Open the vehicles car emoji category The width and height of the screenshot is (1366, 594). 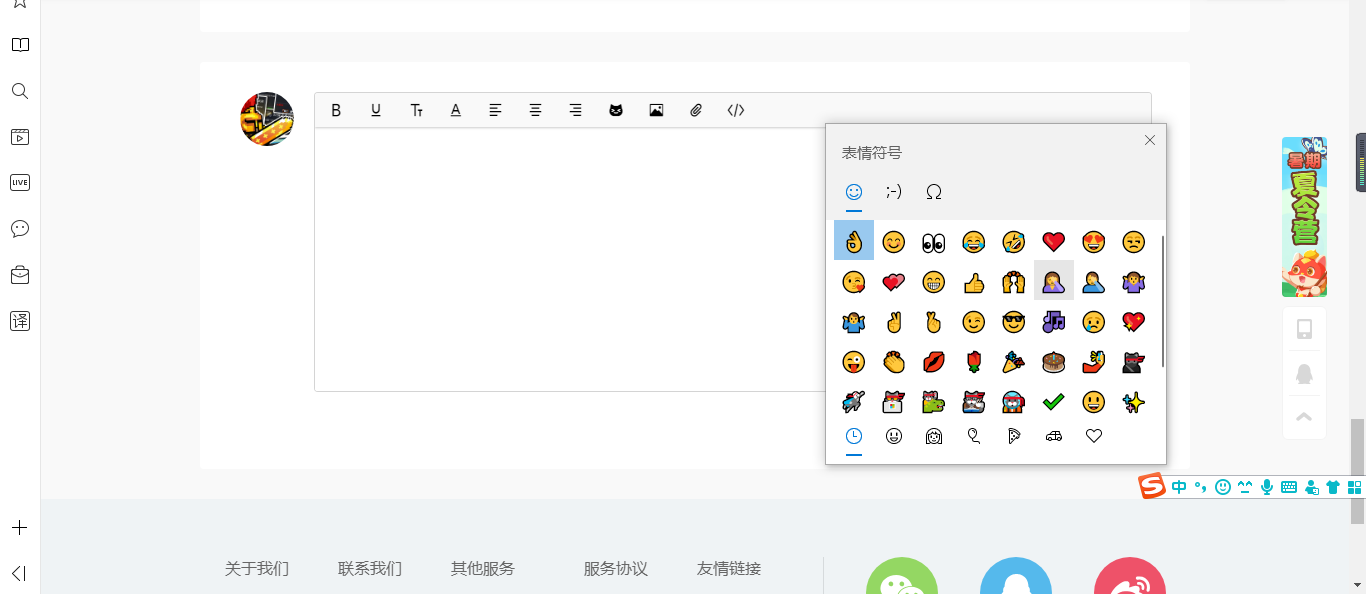coord(1054,436)
